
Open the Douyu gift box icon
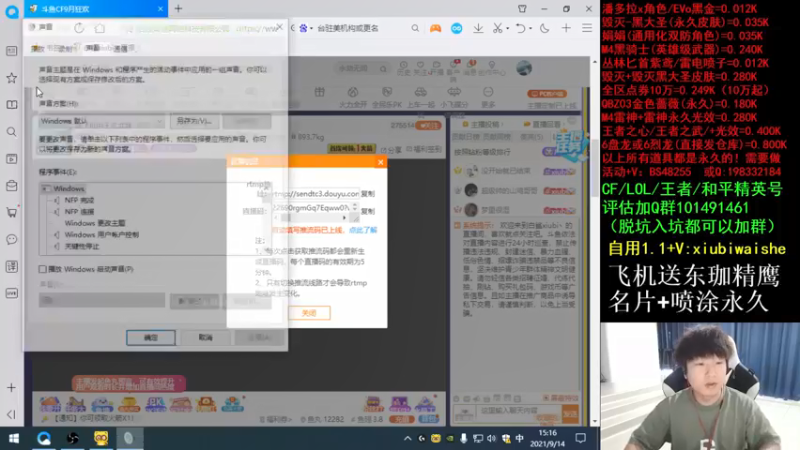pos(319,92)
